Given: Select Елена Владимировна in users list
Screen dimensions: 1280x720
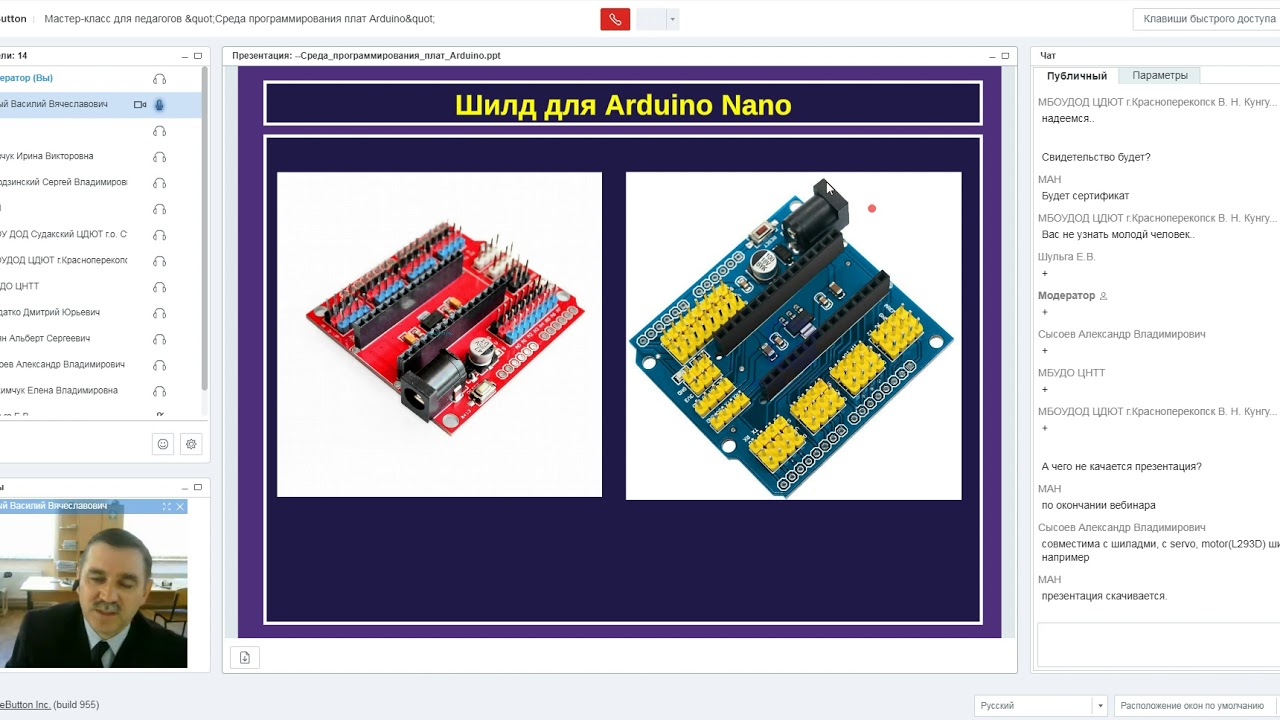Looking at the screenshot, I should pos(100,391).
